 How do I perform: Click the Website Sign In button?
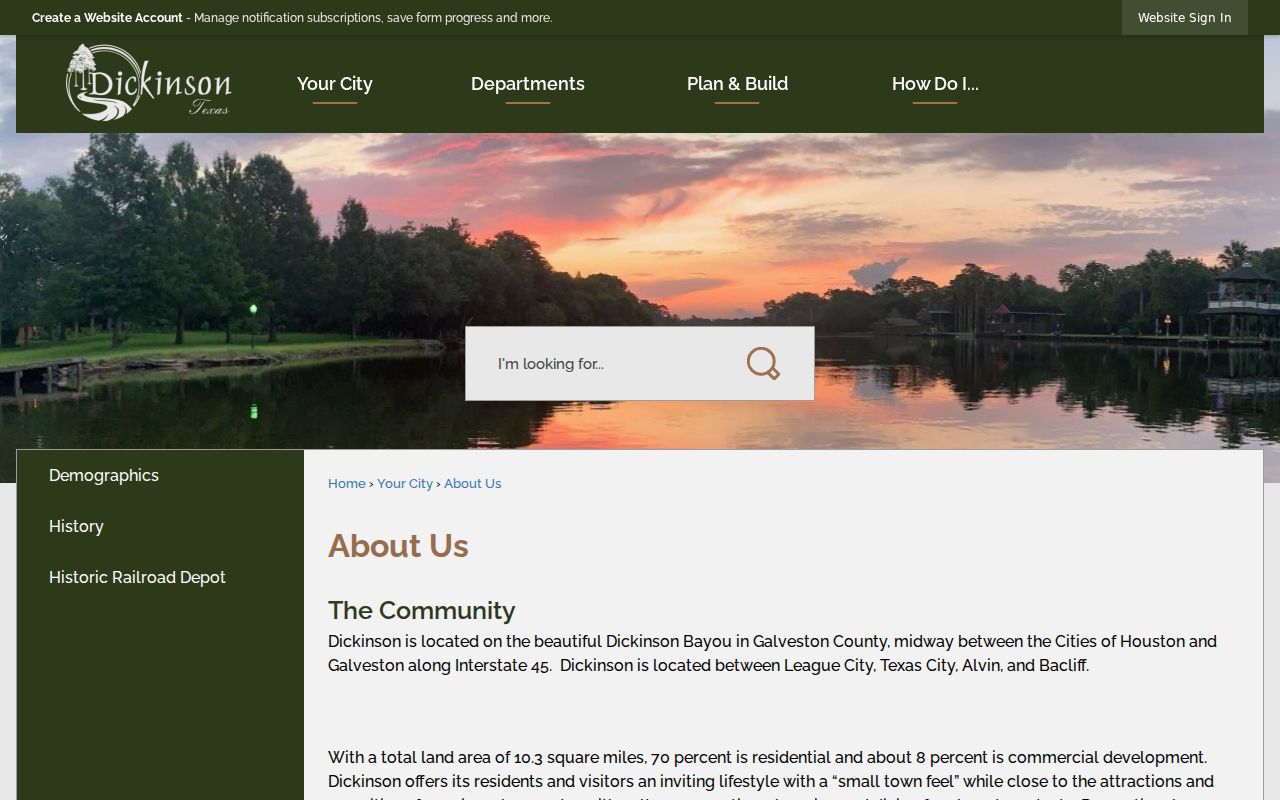pos(1184,17)
